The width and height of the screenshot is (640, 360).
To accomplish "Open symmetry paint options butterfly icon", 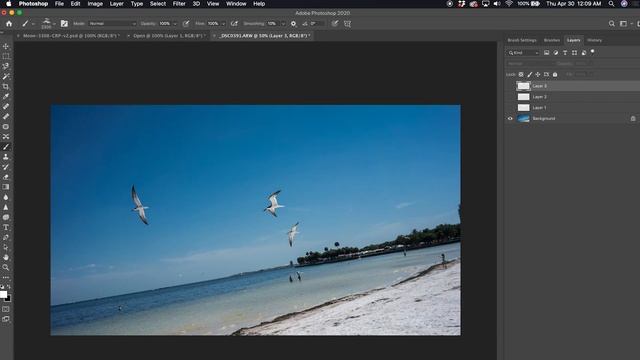I will click(x=347, y=24).
